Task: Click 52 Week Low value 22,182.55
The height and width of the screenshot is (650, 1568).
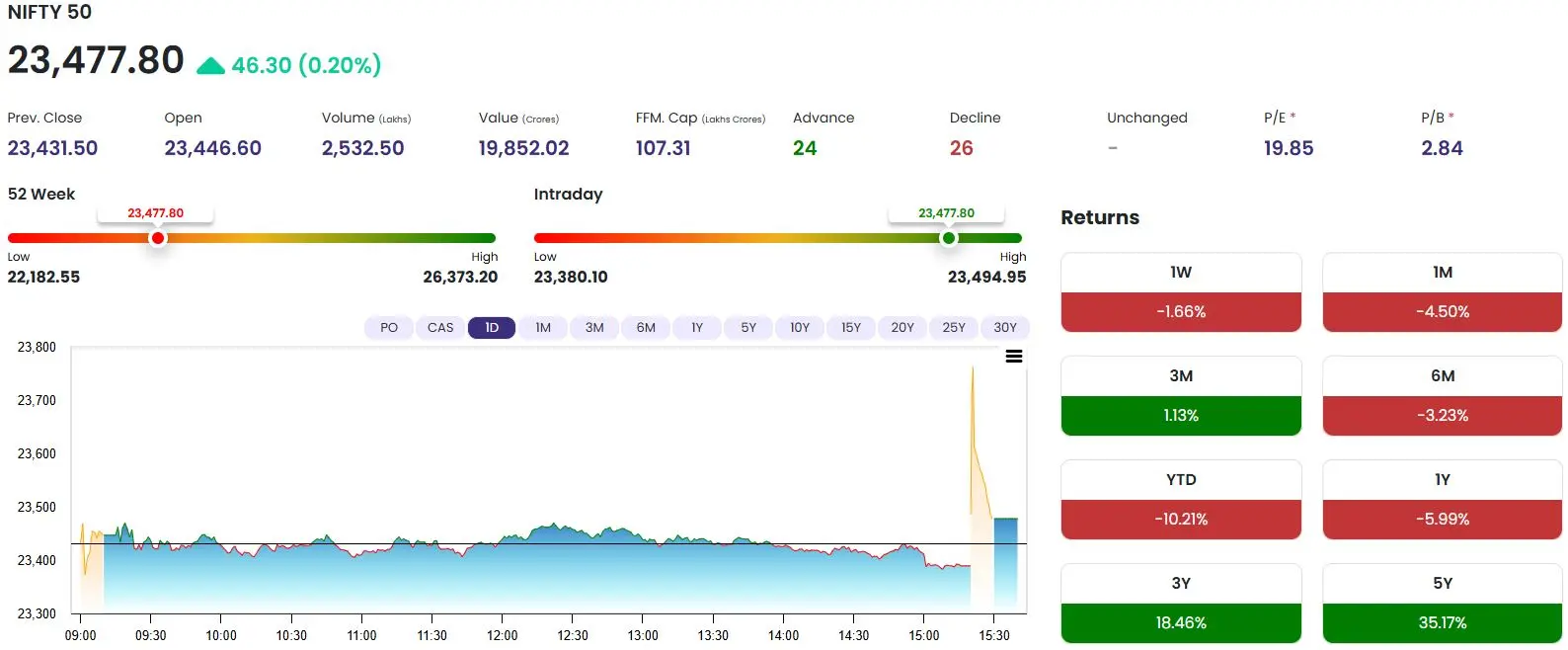Action: [43, 278]
